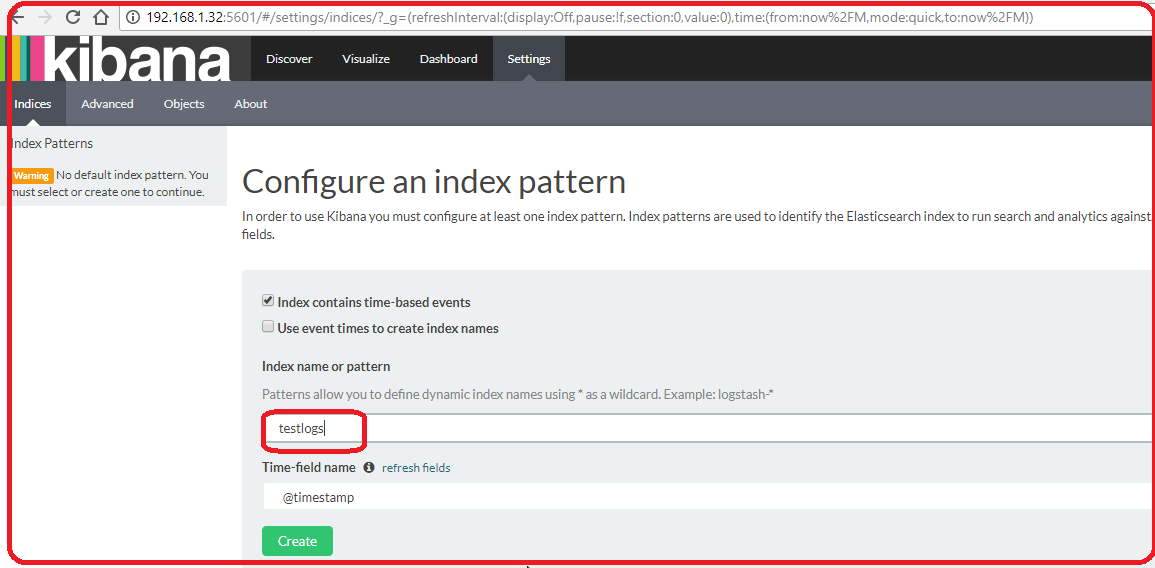This screenshot has height=568, width=1155.
Task: Click the Time-field name label
Action: coord(309,467)
